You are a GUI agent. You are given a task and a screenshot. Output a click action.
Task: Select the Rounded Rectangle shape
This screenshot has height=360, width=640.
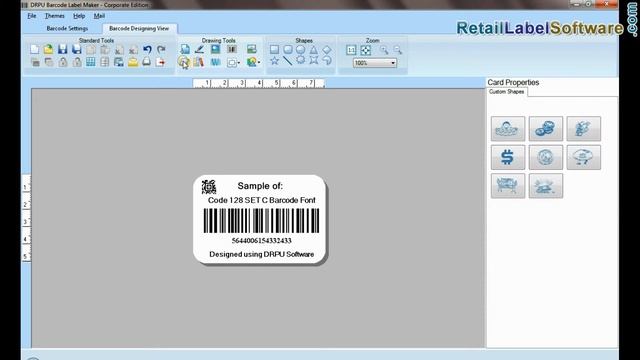click(x=288, y=49)
